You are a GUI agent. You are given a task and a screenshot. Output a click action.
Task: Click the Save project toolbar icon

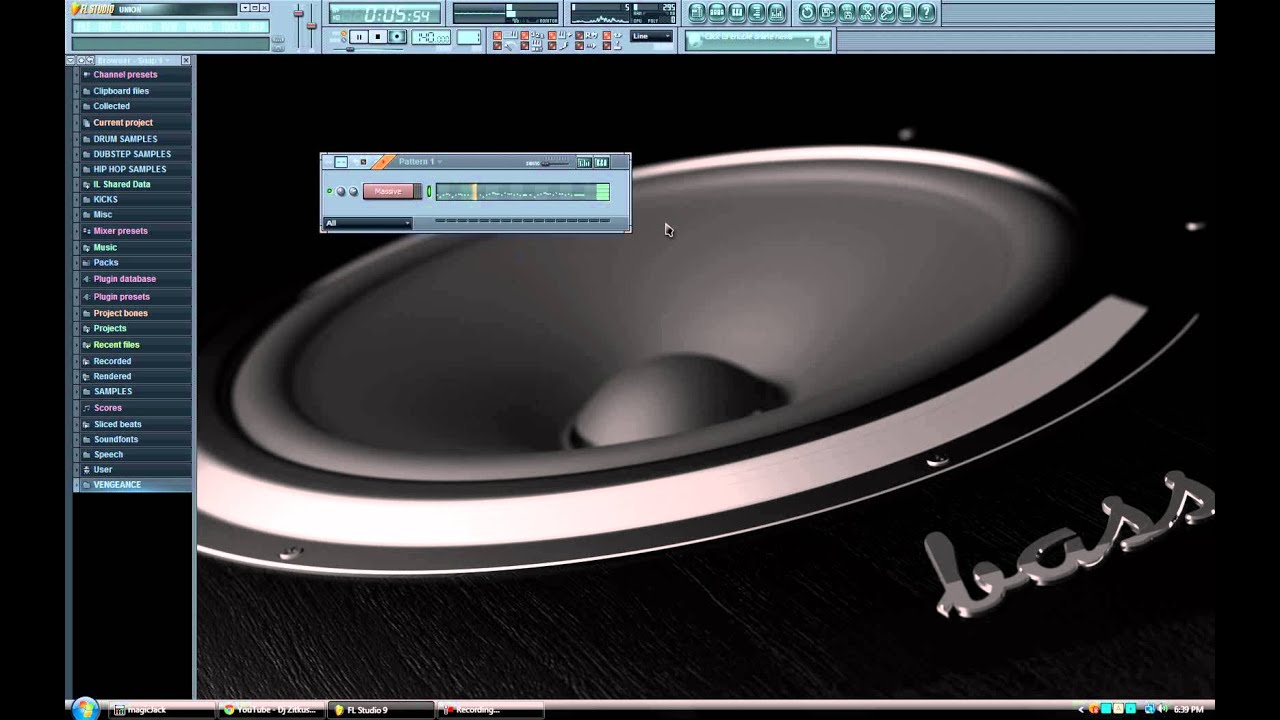(x=827, y=13)
